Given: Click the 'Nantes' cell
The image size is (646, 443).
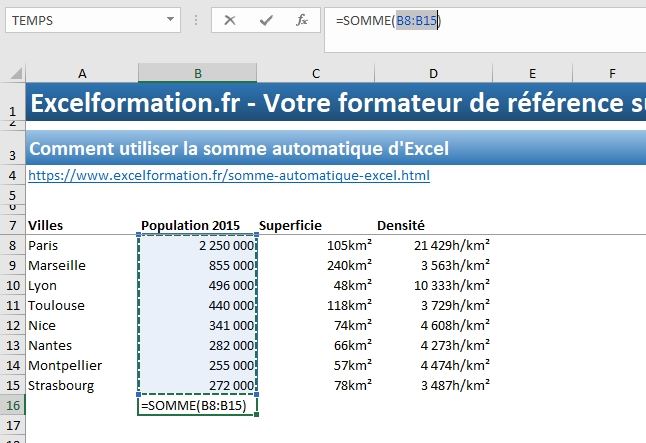Looking at the screenshot, I should tap(82, 345).
